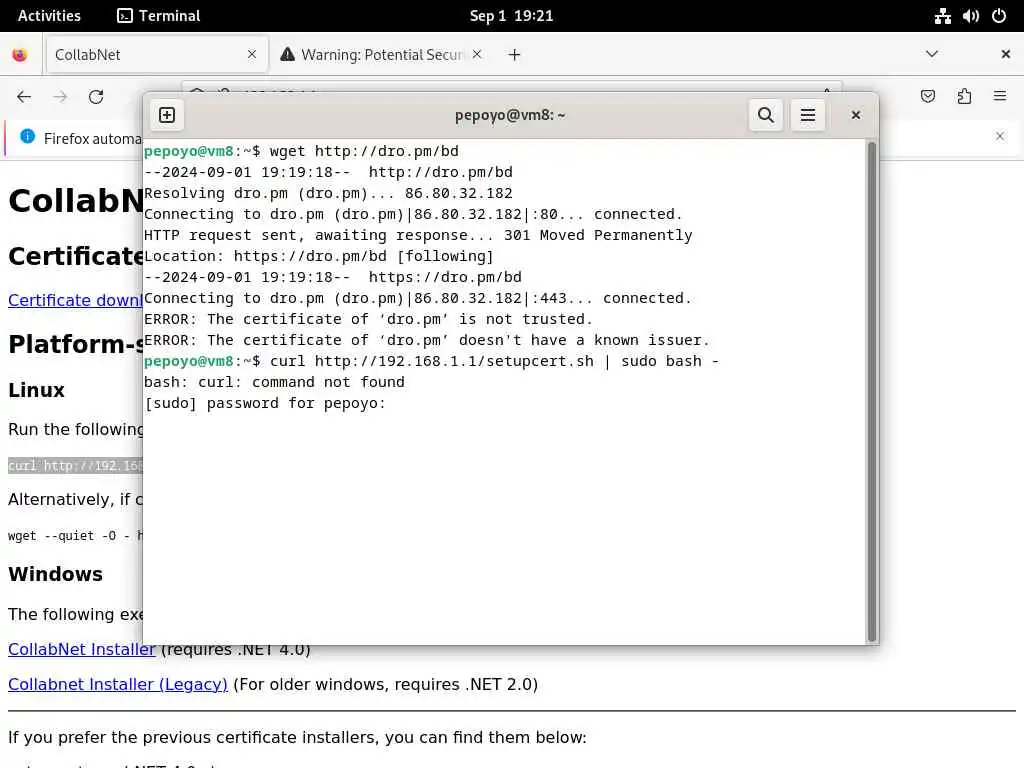
Task: Close the Firefox window
Action: tap(1006, 54)
